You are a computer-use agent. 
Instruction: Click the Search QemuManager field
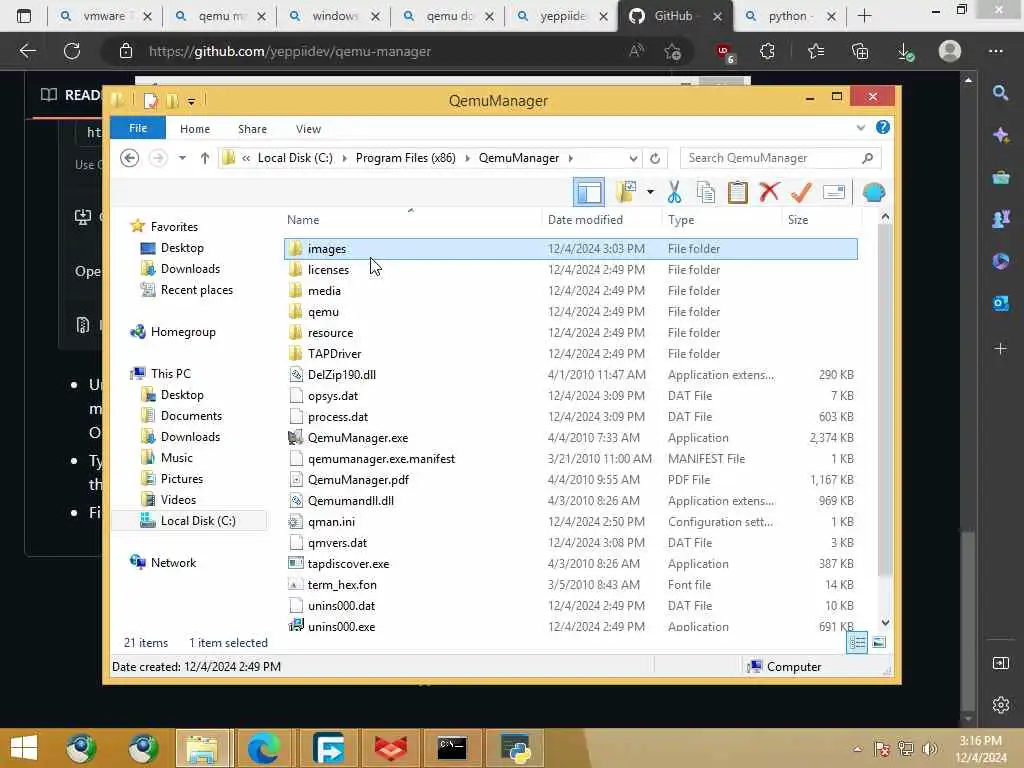781,158
